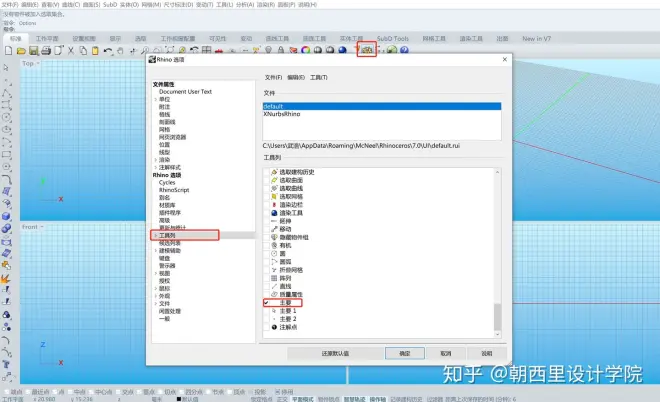This screenshot has height=402, width=660.
Task: Open the 工具(T) menu inside options dialog
Action: click(x=319, y=77)
